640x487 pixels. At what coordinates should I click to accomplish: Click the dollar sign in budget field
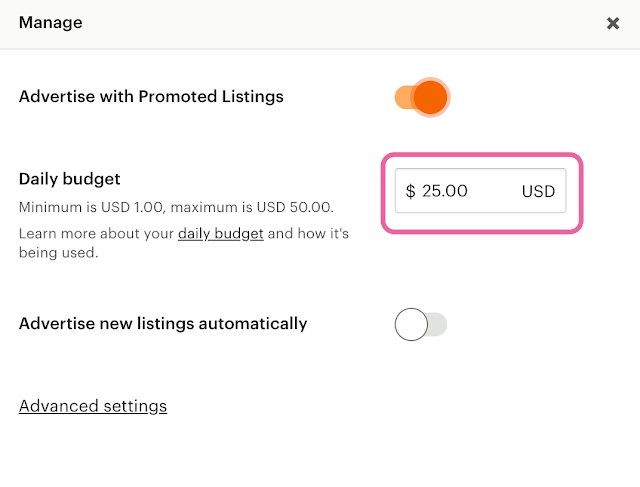pos(411,191)
